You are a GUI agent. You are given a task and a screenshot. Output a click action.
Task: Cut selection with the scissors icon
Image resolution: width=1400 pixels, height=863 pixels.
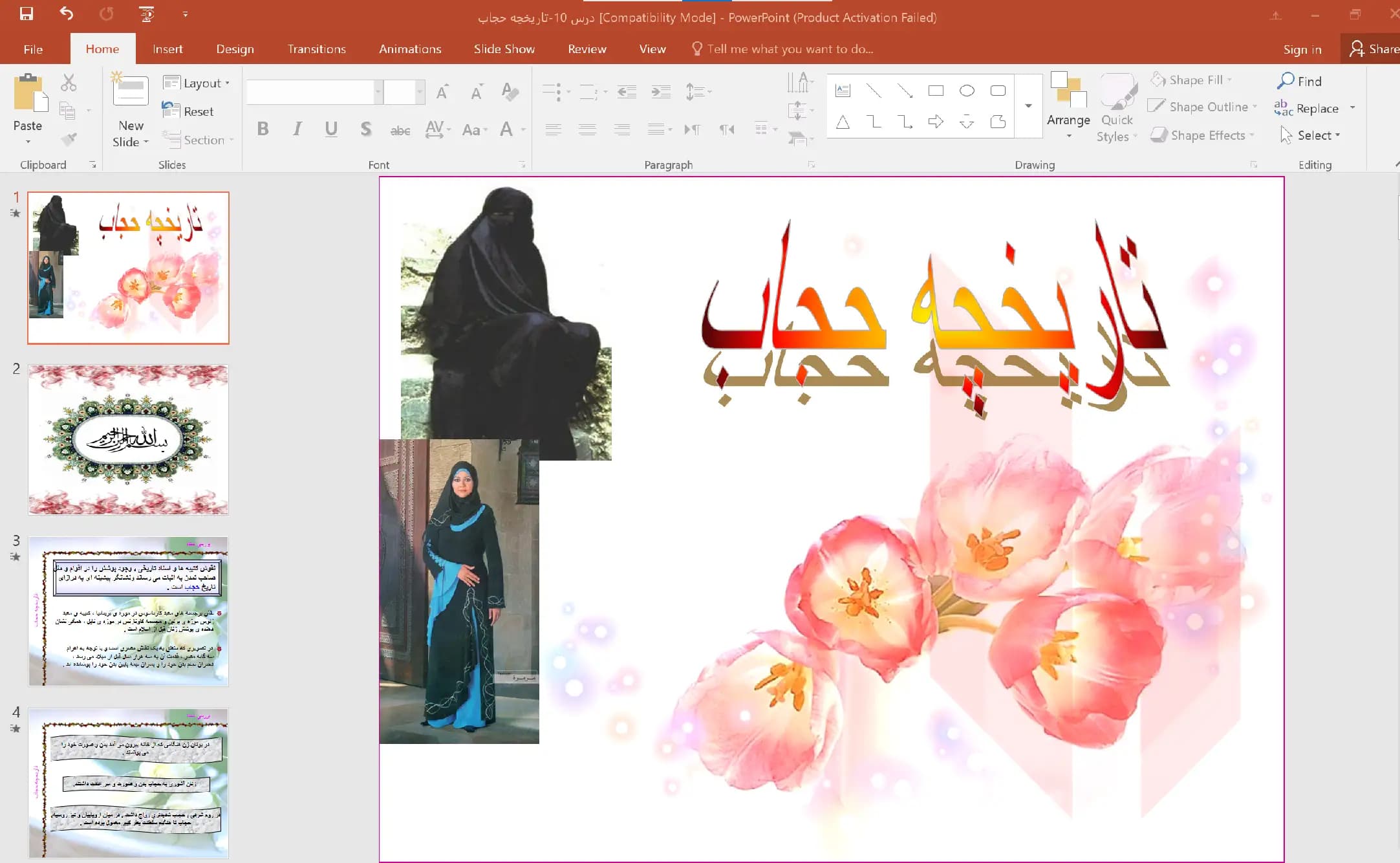pos(69,82)
